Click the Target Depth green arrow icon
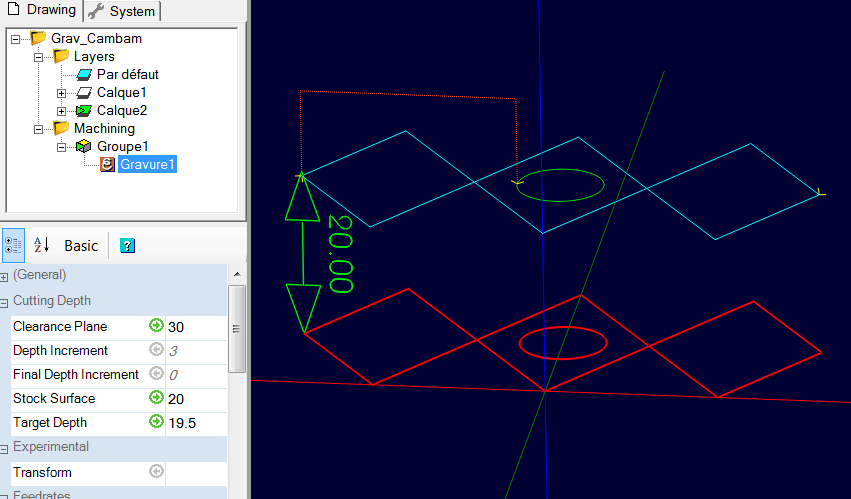Image resolution: width=851 pixels, height=499 pixels. (x=156, y=421)
